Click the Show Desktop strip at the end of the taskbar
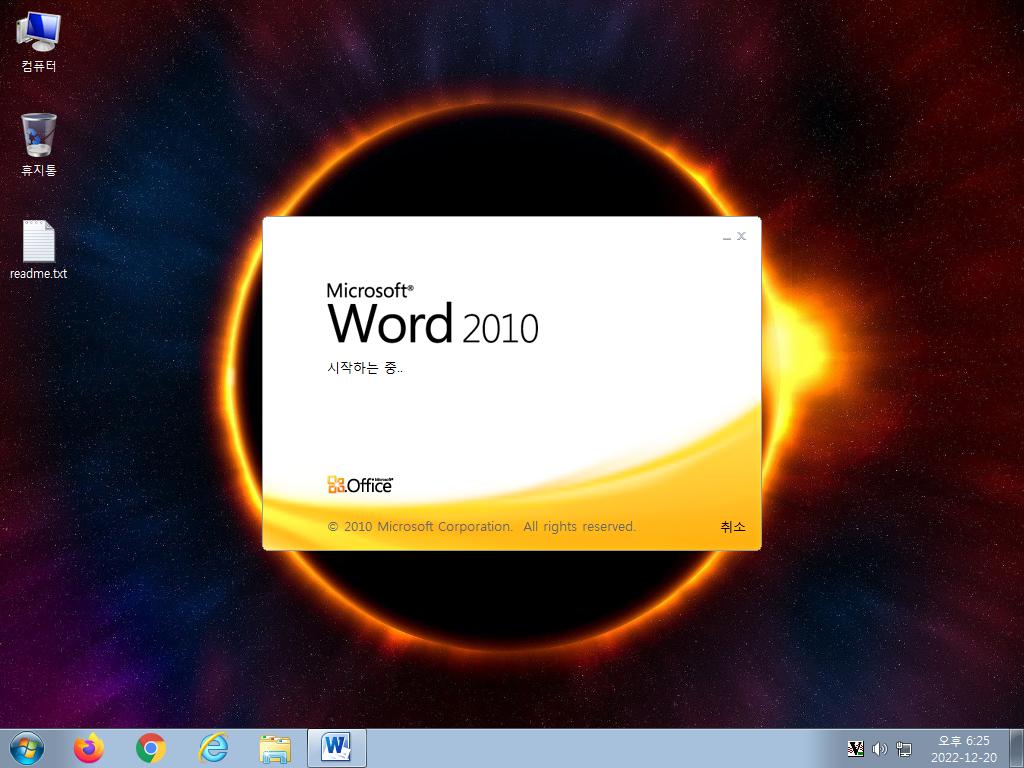 [x=1017, y=748]
